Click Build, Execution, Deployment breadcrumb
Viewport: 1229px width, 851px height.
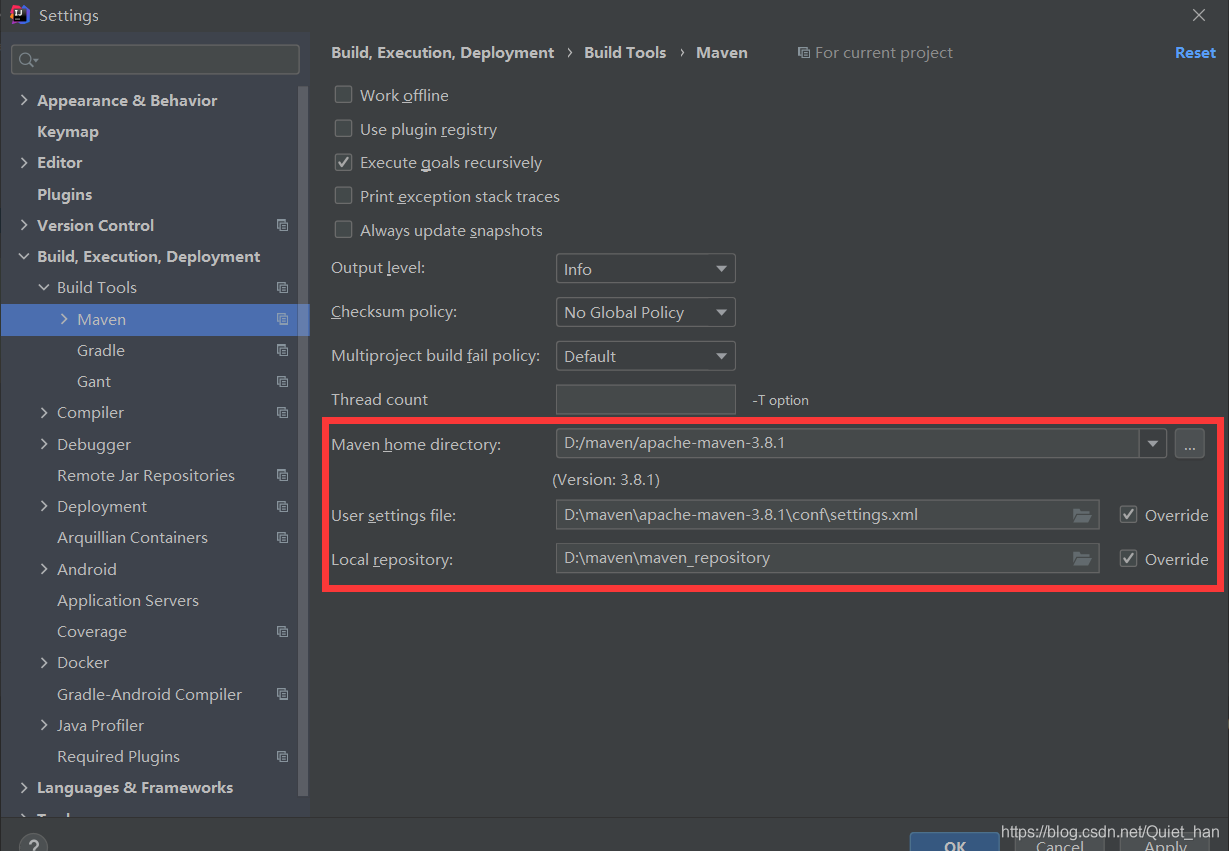click(443, 53)
